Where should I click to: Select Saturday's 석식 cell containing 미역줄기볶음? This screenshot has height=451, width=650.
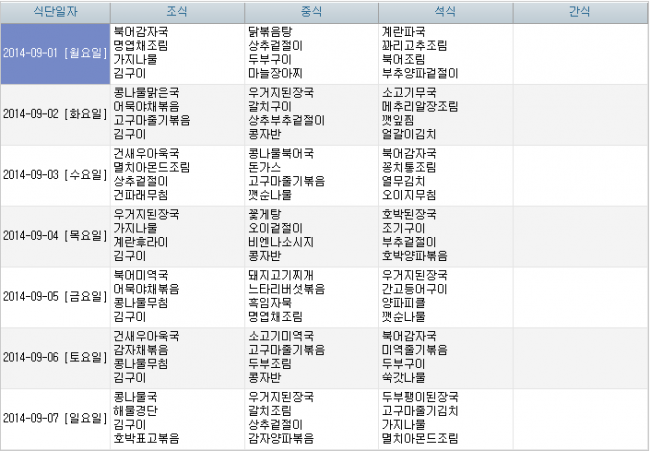pos(445,357)
